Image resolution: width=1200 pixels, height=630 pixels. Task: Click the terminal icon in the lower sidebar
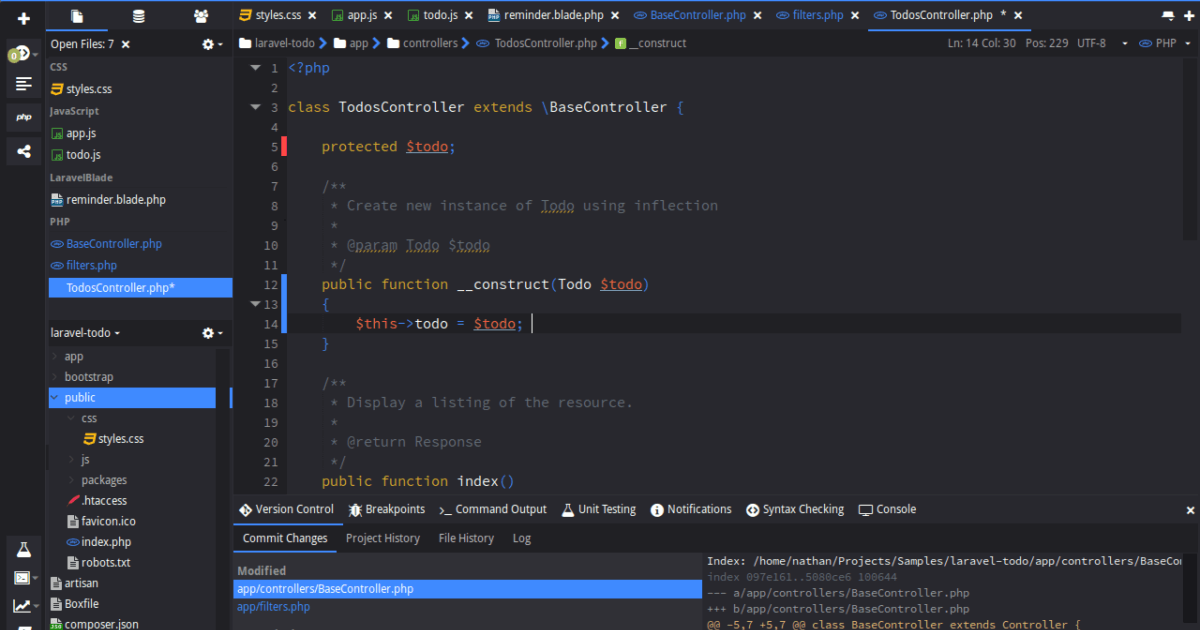click(24, 578)
